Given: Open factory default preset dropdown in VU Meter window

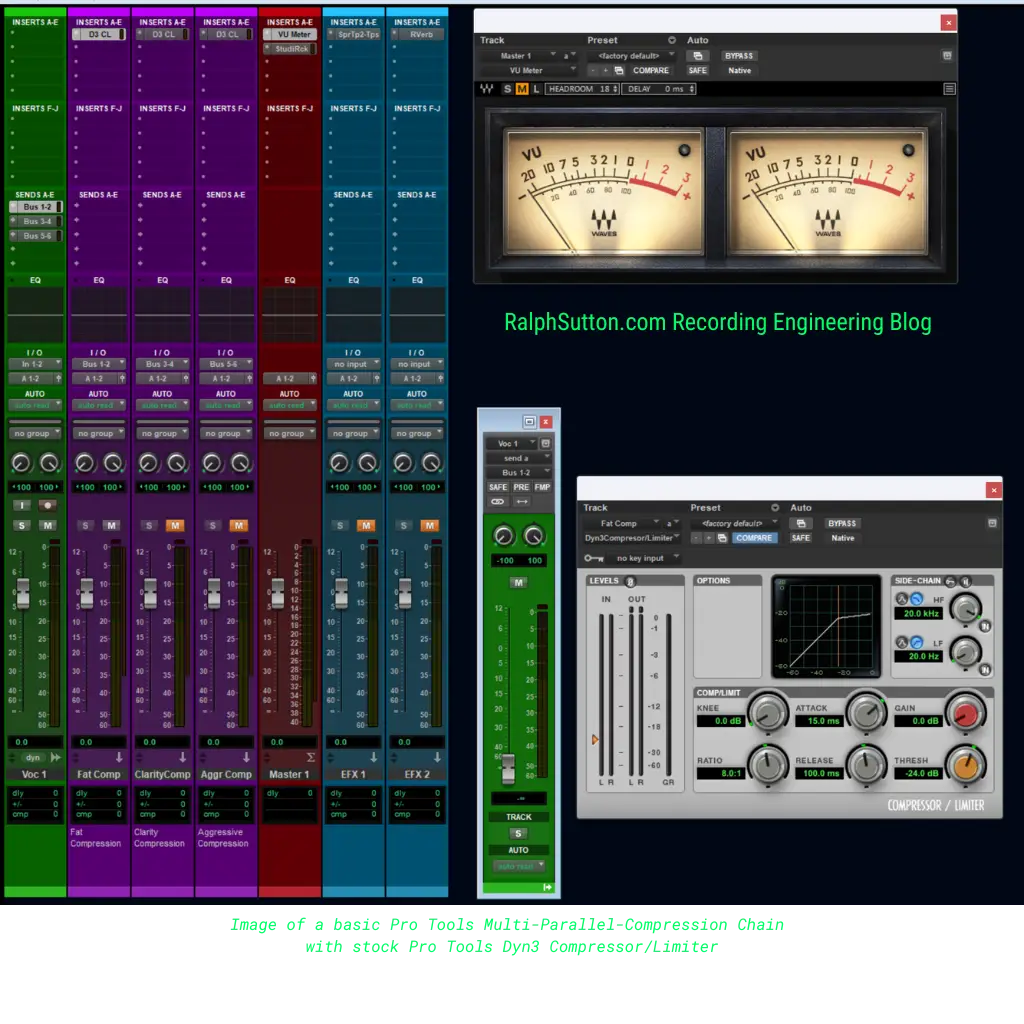Looking at the screenshot, I should (630, 56).
